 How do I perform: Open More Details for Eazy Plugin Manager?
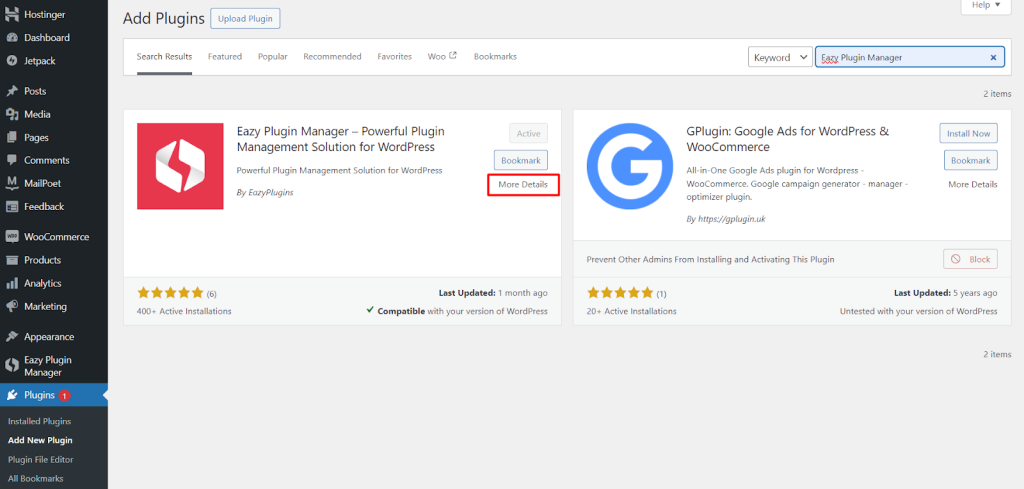tap(523, 185)
